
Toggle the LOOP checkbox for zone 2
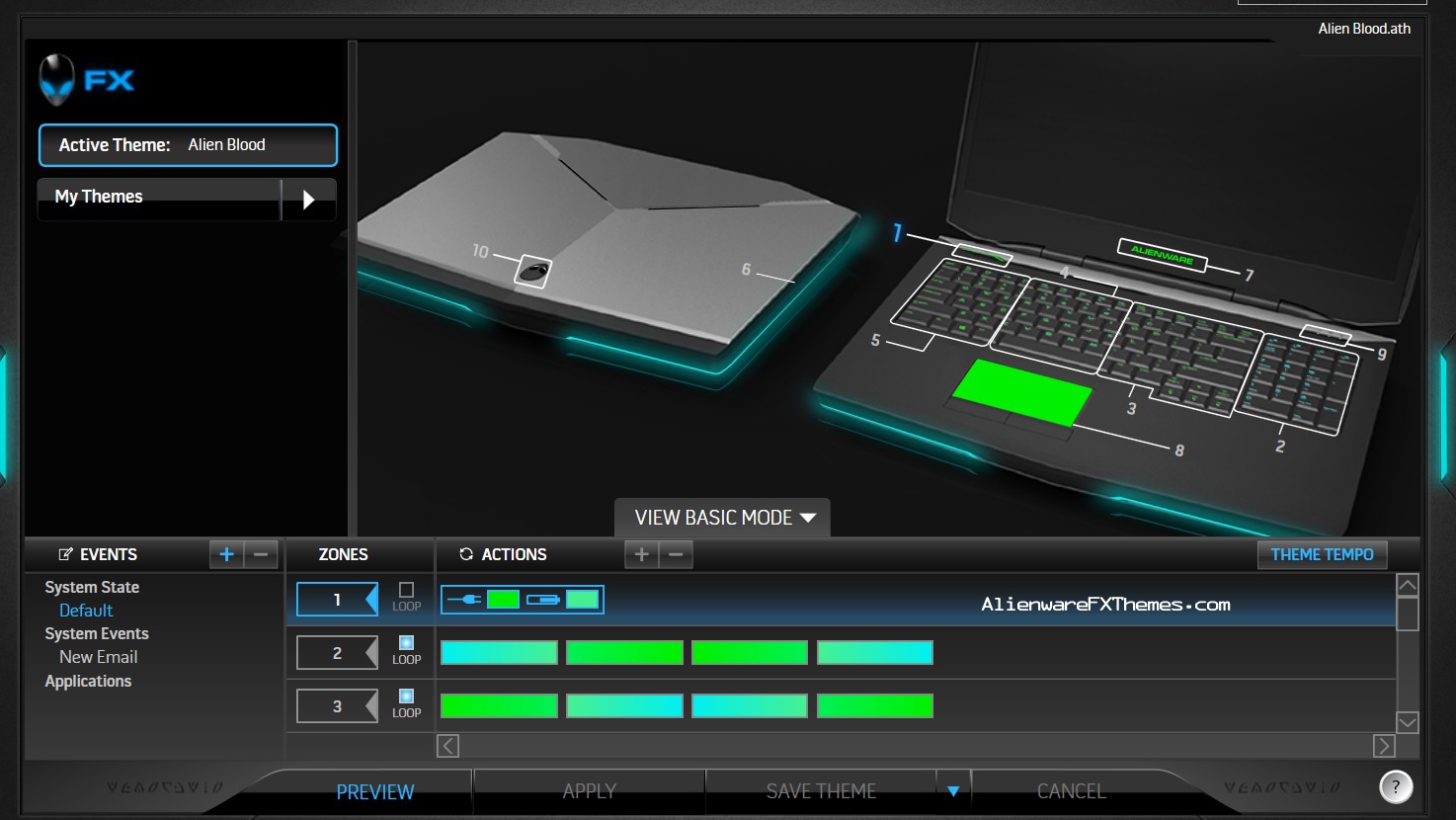click(x=406, y=643)
